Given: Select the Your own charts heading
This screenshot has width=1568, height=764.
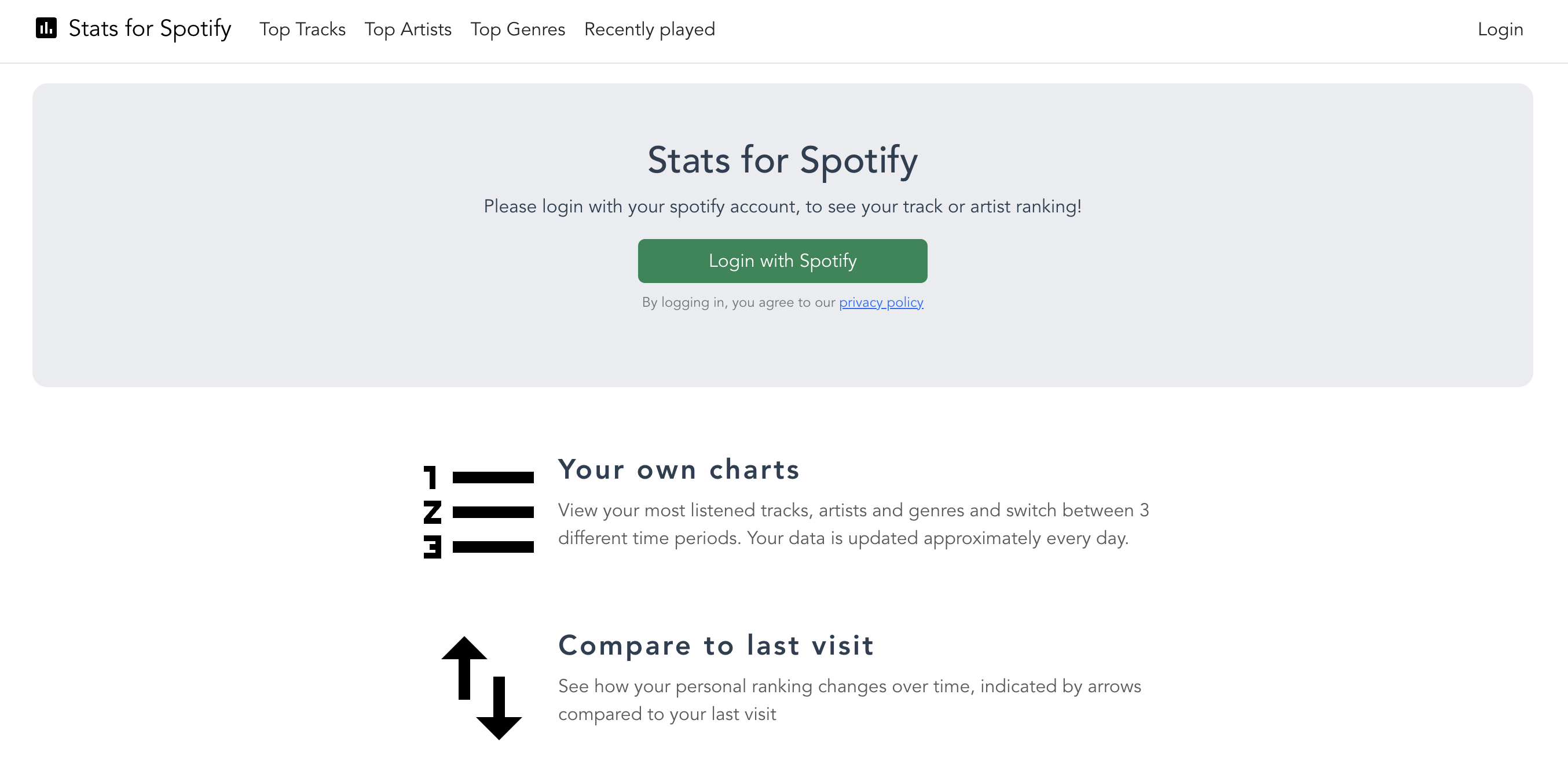Looking at the screenshot, I should (x=679, y=469).
